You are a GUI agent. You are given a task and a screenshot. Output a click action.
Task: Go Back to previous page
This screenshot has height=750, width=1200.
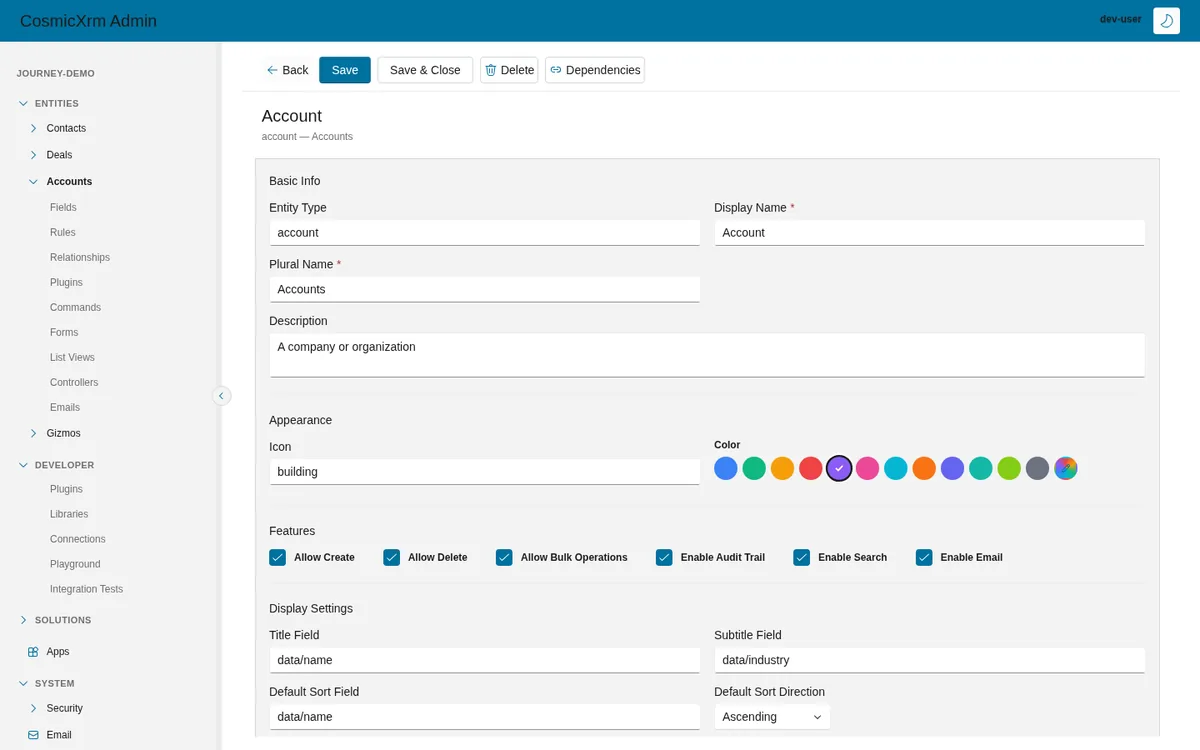point(287,70)
